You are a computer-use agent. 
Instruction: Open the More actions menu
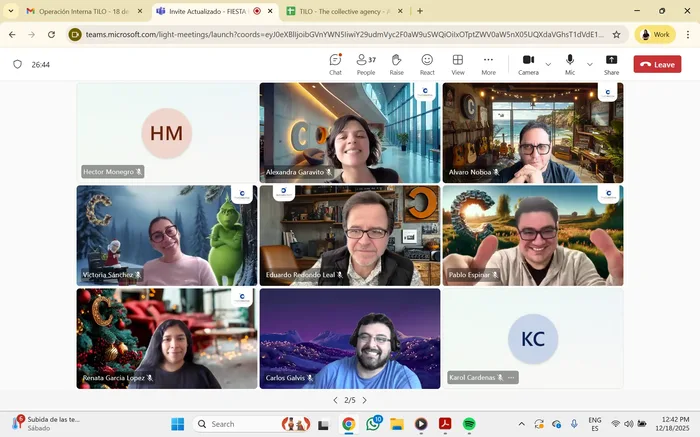pos(488,64)
